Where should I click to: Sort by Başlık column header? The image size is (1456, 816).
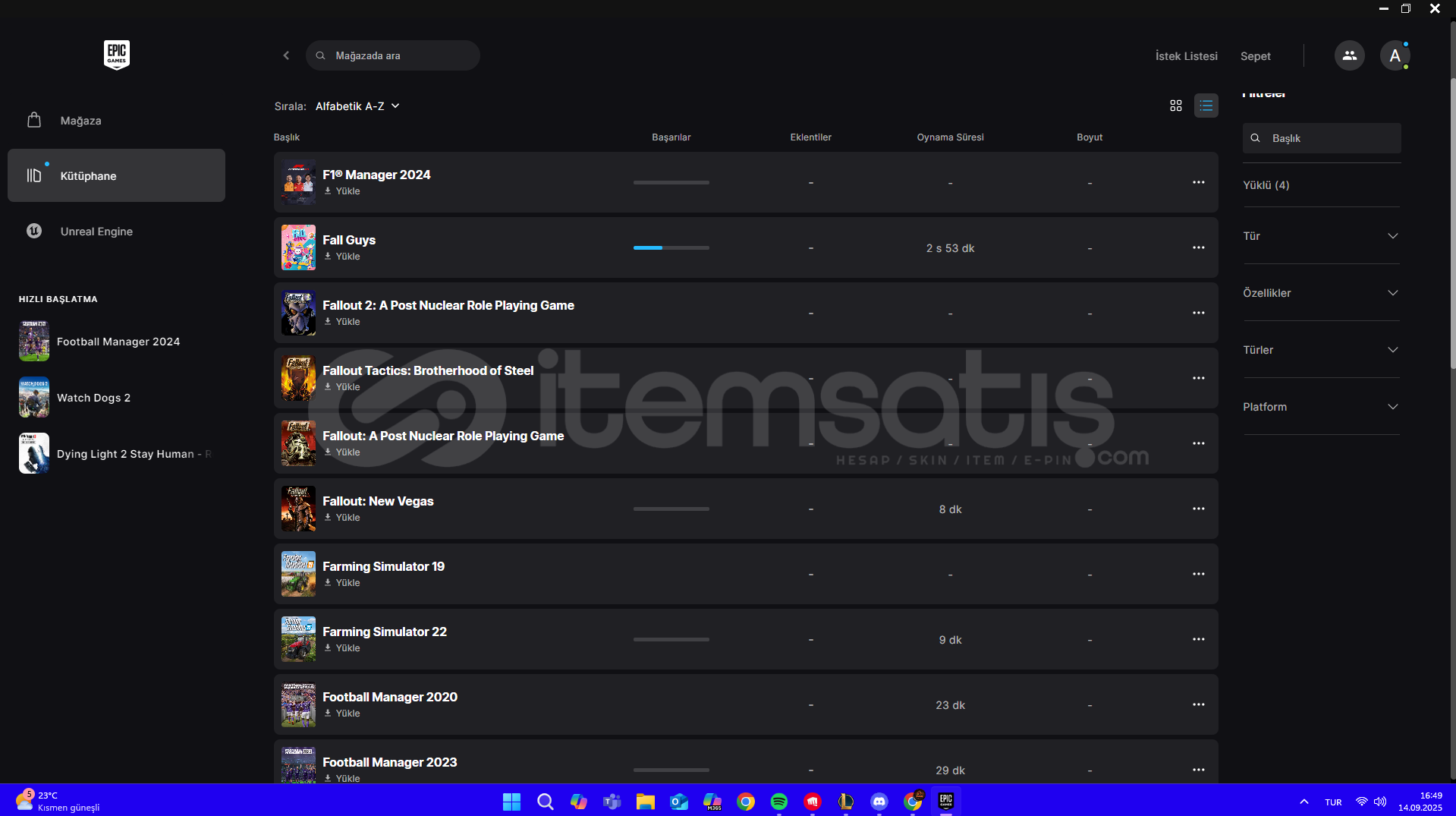coord(287,137)
